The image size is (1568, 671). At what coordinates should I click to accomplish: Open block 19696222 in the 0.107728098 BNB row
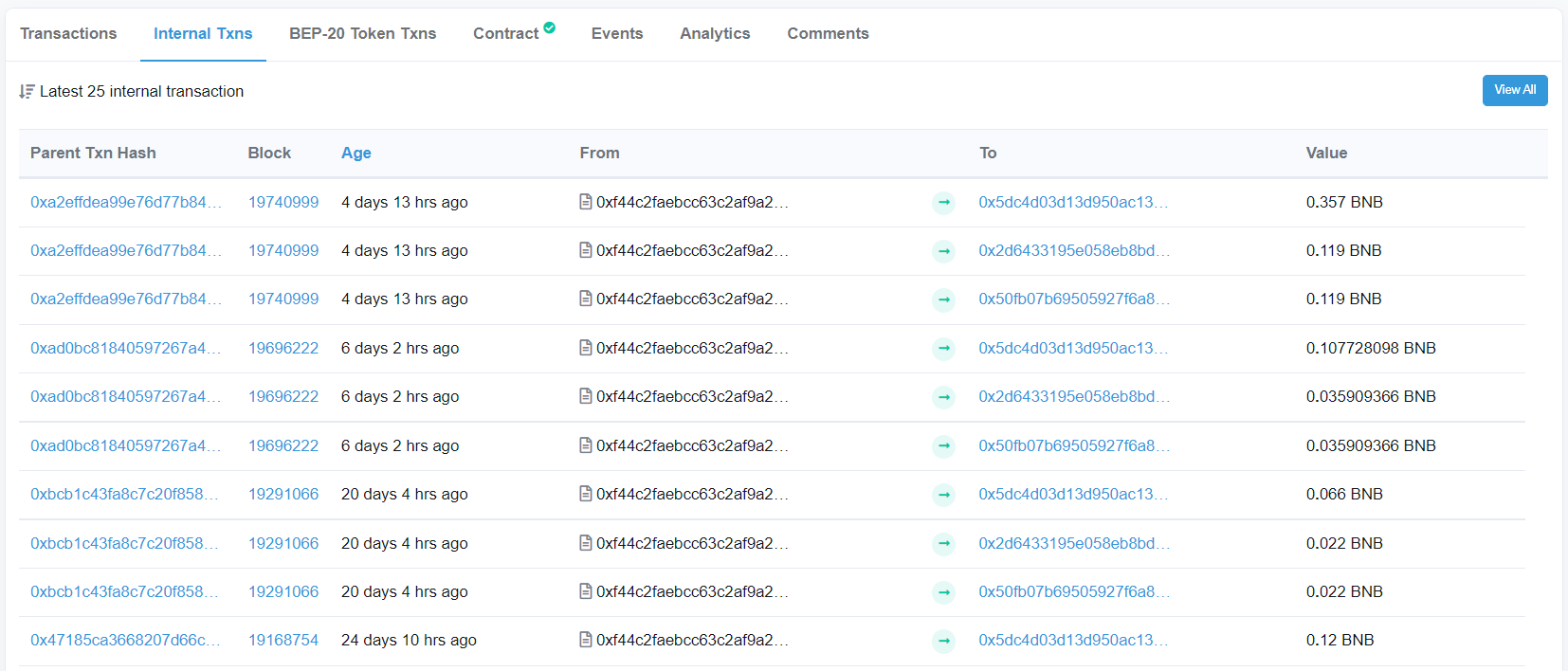pos(283,348)
